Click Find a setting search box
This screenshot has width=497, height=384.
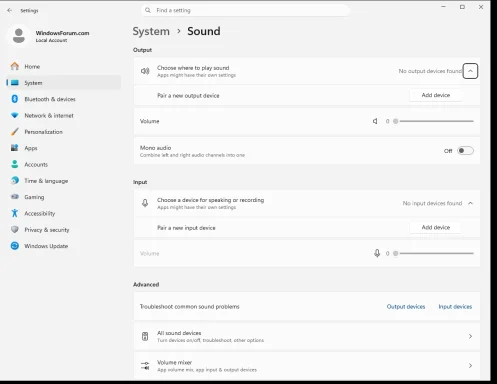tap(245, 10)
